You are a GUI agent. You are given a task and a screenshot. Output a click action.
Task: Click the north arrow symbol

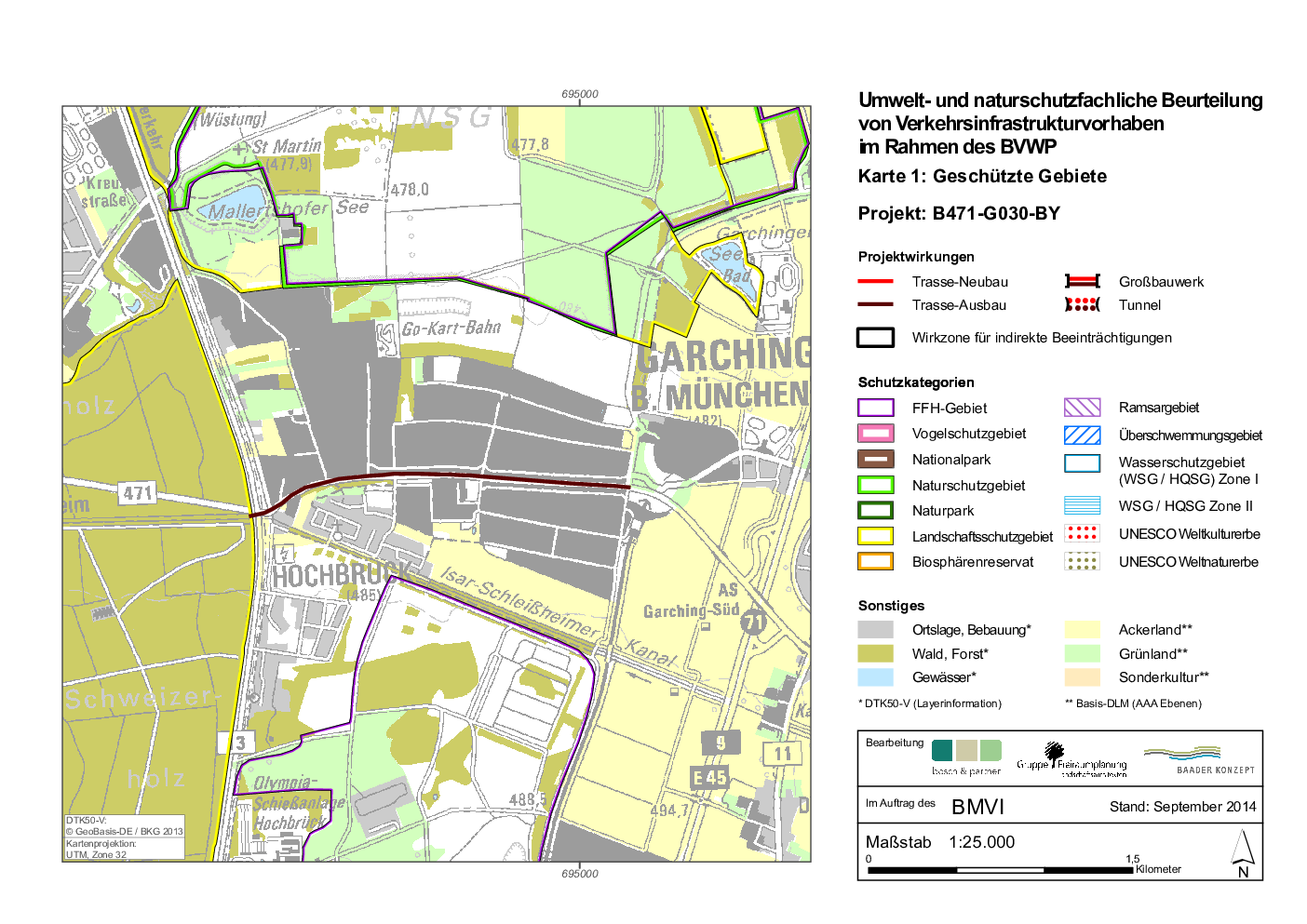tap(1243, 853)
